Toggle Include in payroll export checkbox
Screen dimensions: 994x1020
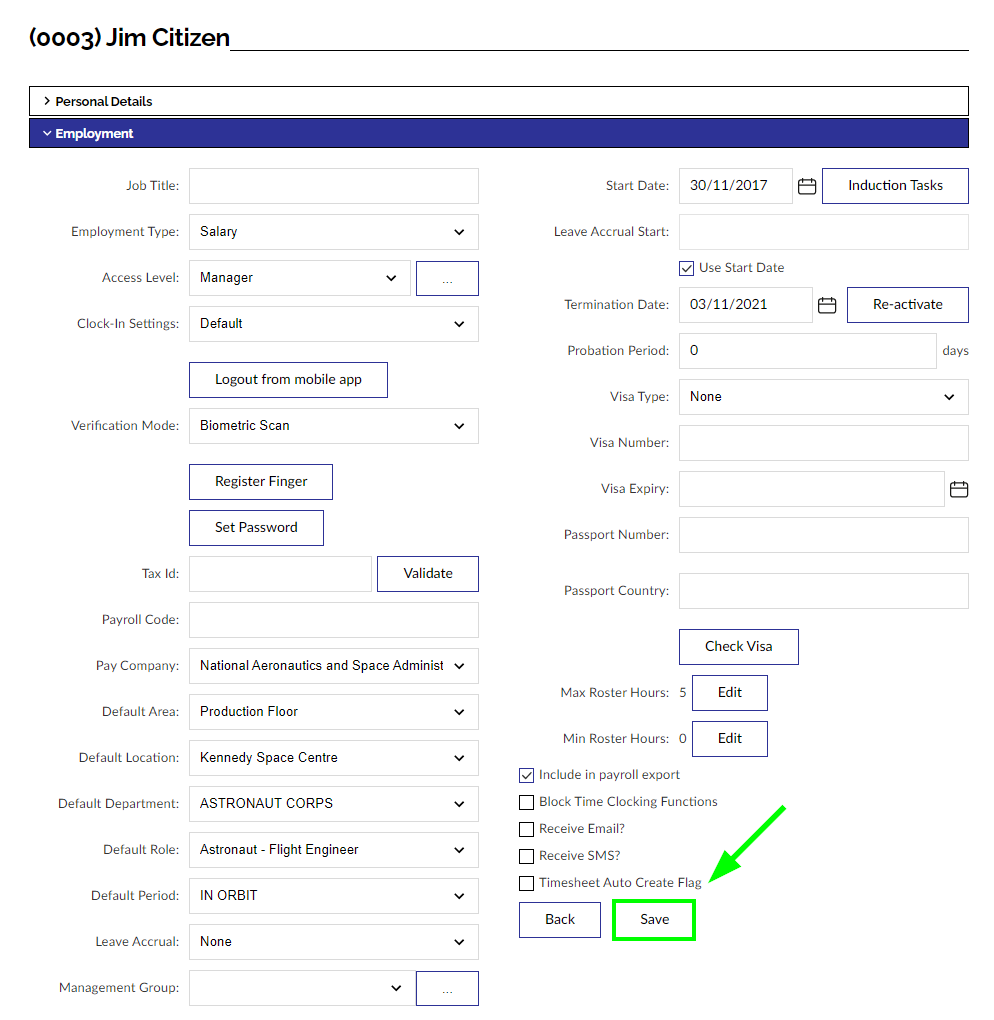pyautogui.click(x=526, y=775)
